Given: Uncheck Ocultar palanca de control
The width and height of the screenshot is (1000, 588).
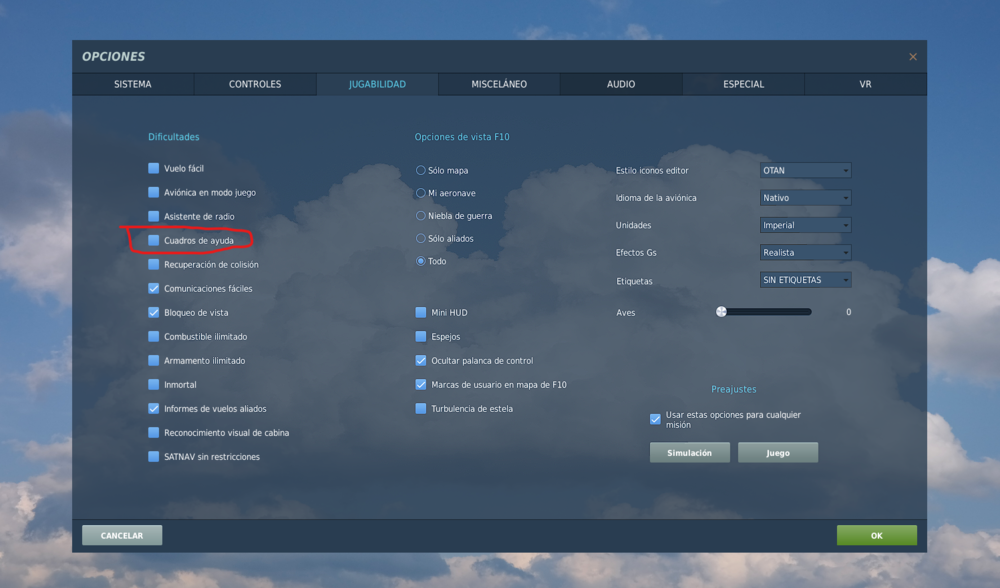Looking at the screenshot, I should tap(421, 360).
